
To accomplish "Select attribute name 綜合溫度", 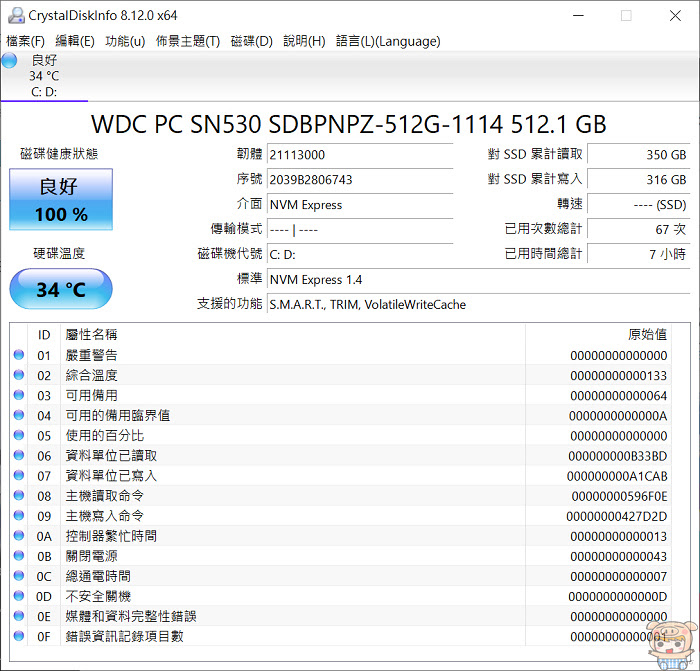I will [x=92, y=375].
